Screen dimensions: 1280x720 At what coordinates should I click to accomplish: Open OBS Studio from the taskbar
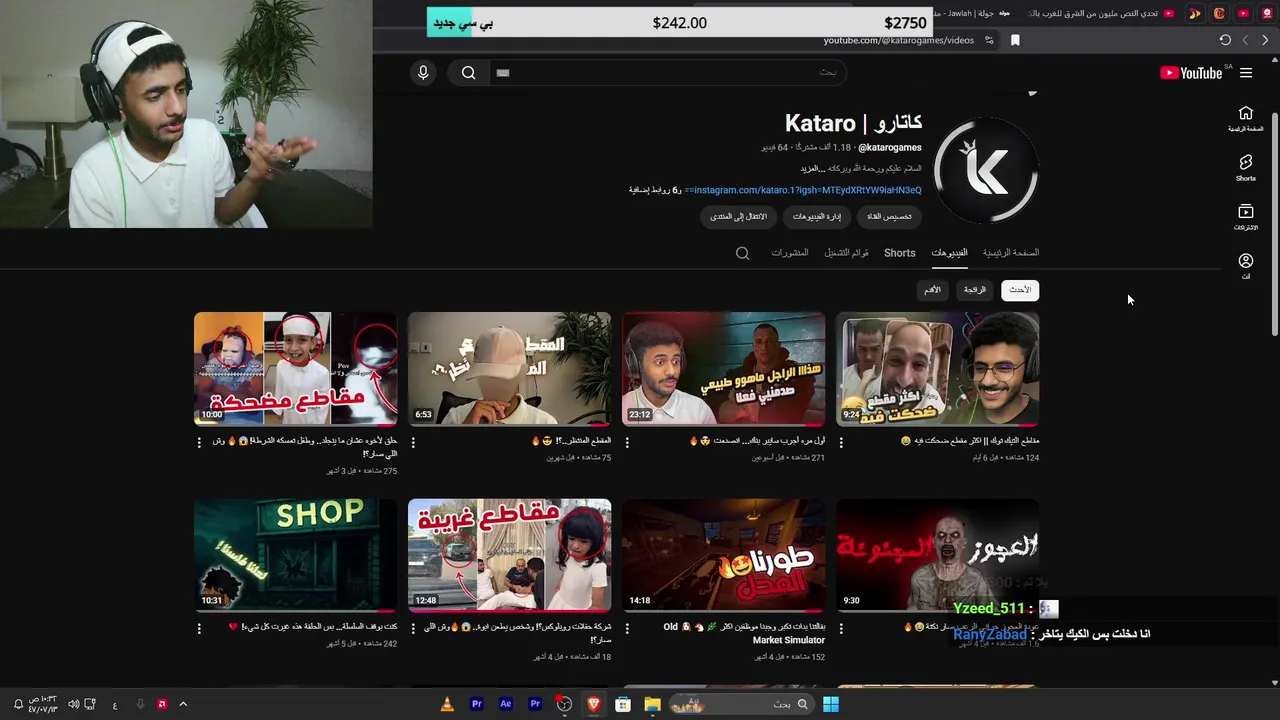[564, 704]
